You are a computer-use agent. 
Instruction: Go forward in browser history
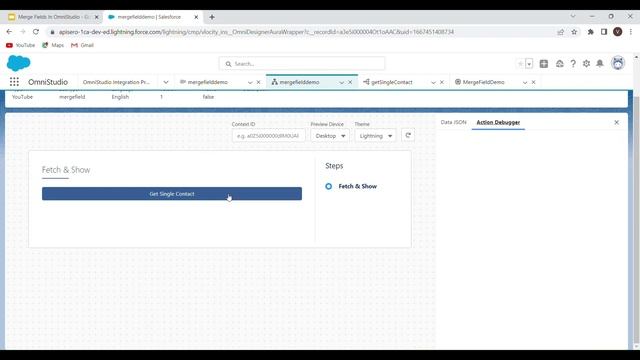pos(22,32)
